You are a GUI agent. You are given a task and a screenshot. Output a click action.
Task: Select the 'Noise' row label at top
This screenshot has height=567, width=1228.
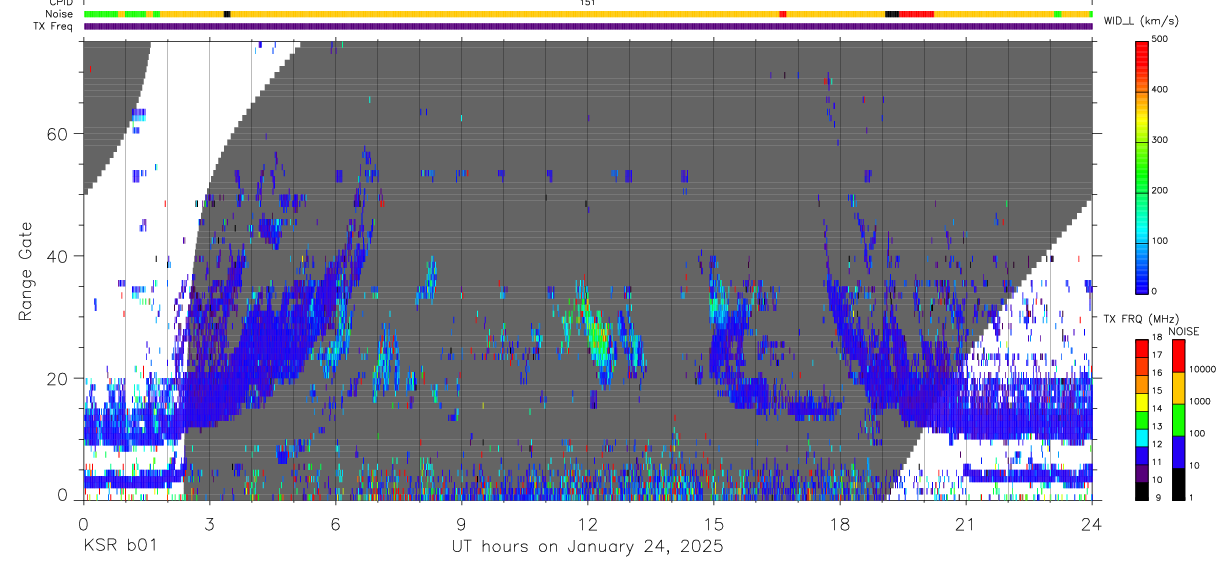coord(60,14)
